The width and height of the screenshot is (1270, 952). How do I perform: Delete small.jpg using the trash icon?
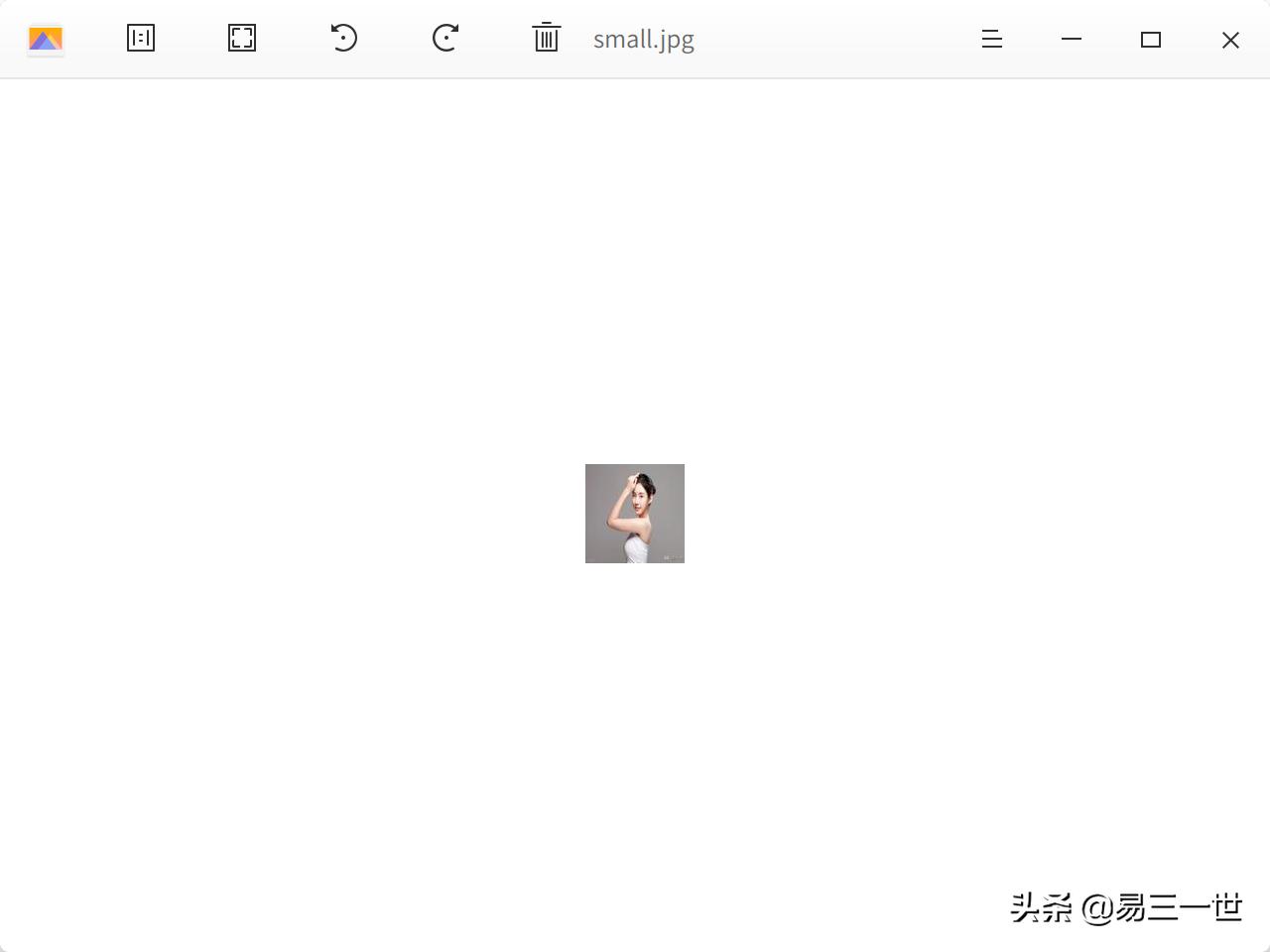tap(546, 38)
